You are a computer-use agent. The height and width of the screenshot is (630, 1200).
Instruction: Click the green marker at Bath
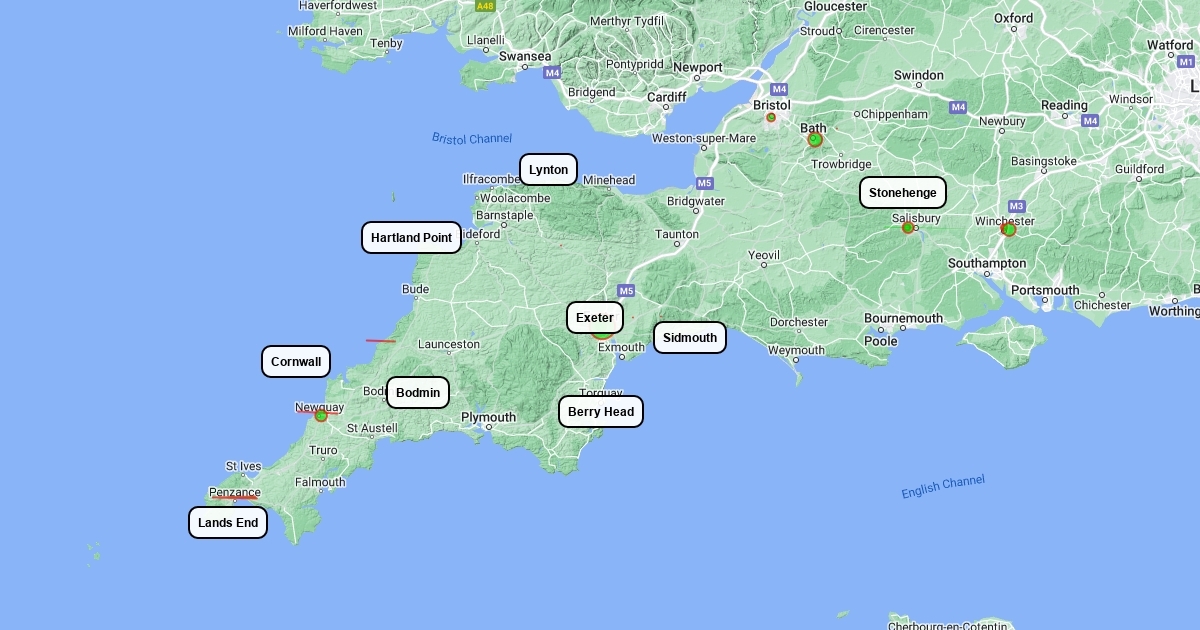tap(815, 140)
